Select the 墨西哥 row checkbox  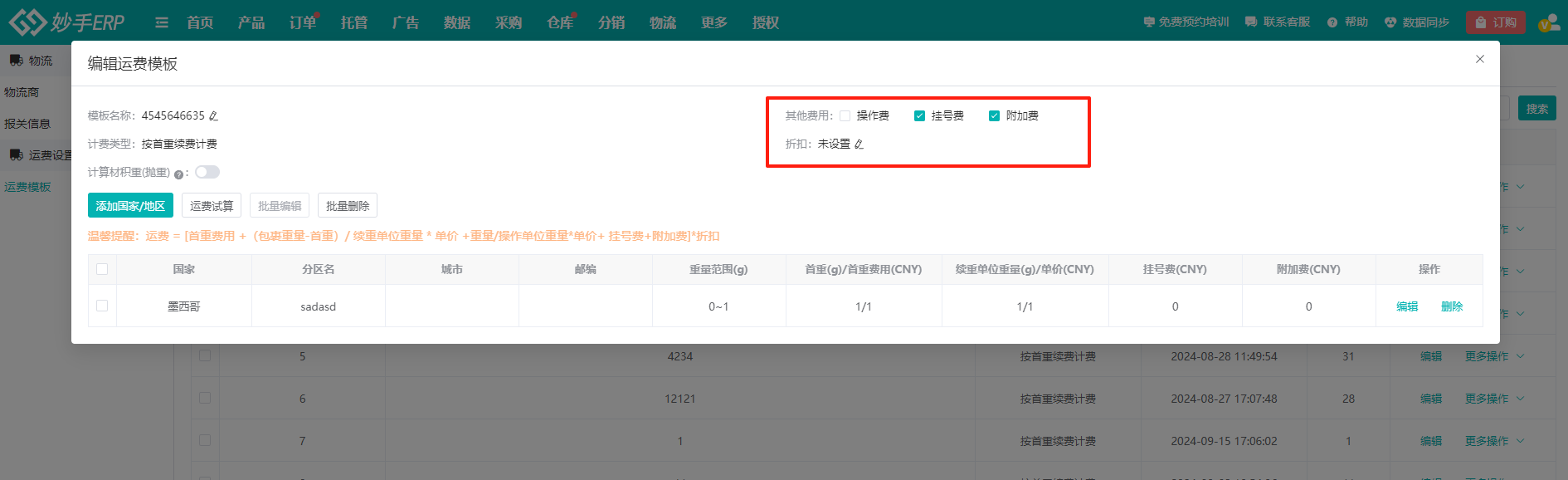tap(102, 306)
